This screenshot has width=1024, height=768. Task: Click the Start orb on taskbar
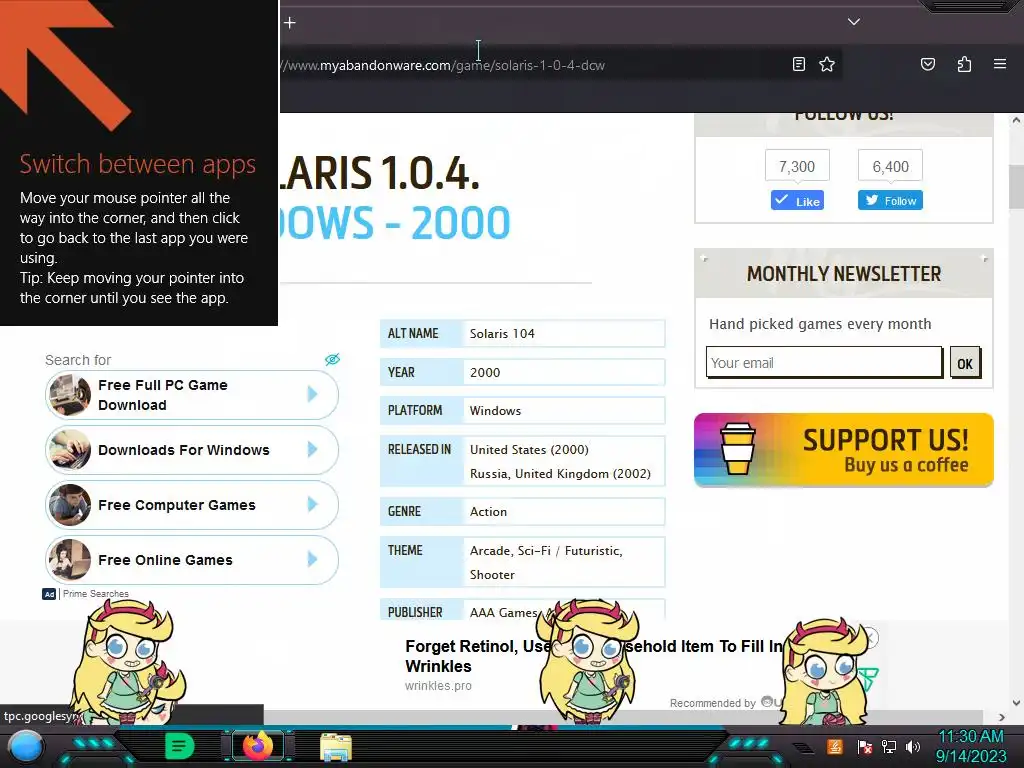(x=26, y=747)
